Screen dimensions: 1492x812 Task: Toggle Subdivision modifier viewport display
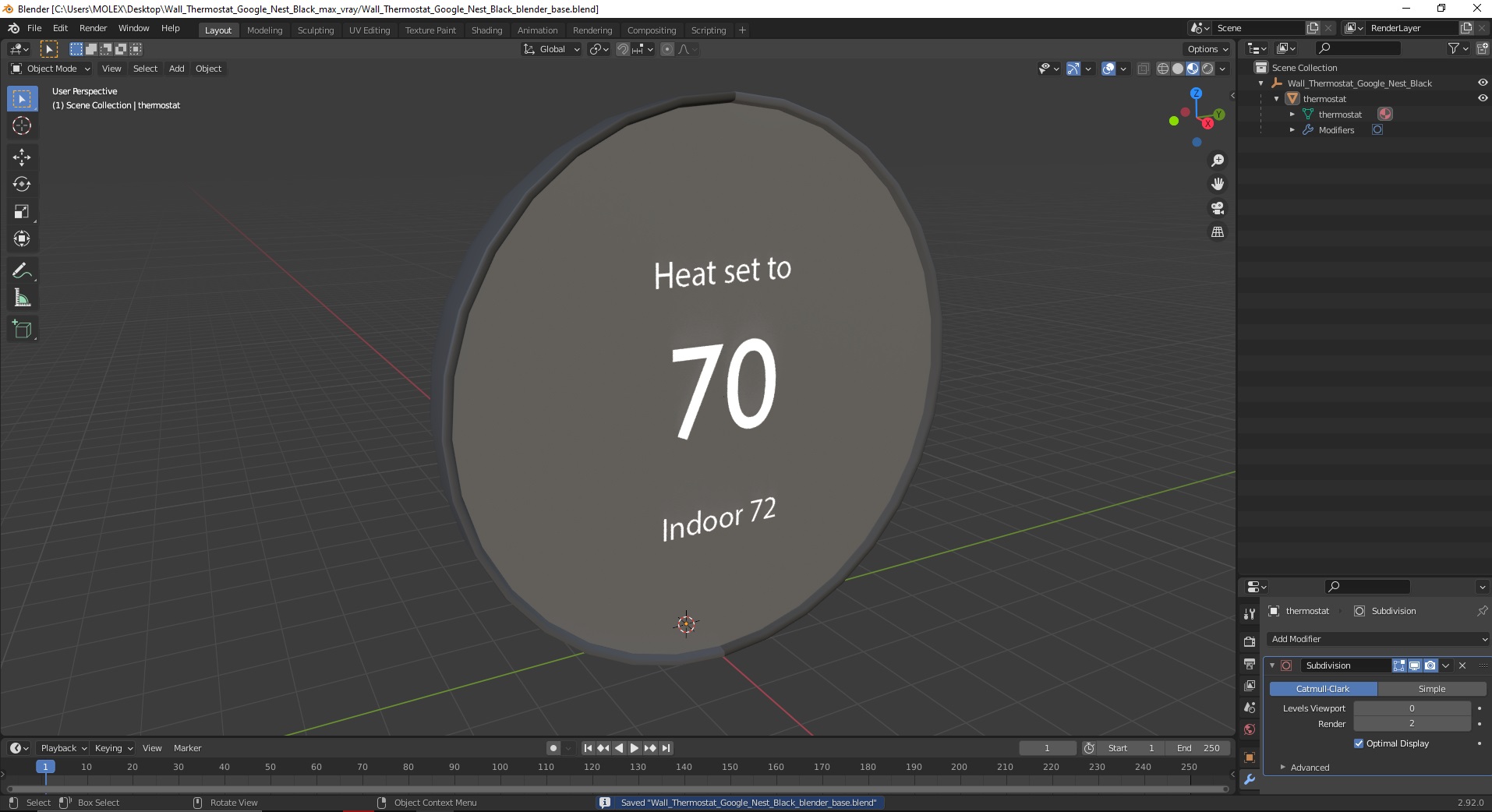pos(1414,665)
